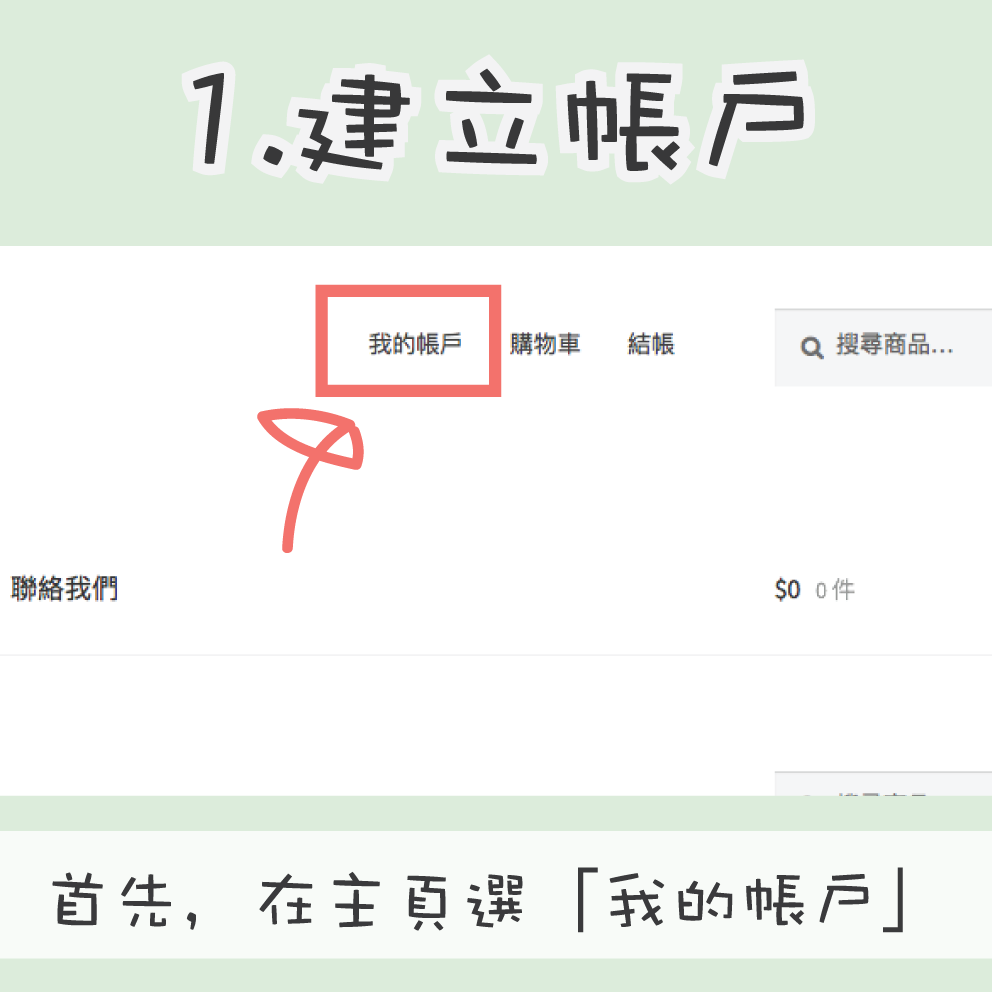This screenshot has height=992, width=992.
Task: Click the 首先 text in bottom caption
Action: 112,900
